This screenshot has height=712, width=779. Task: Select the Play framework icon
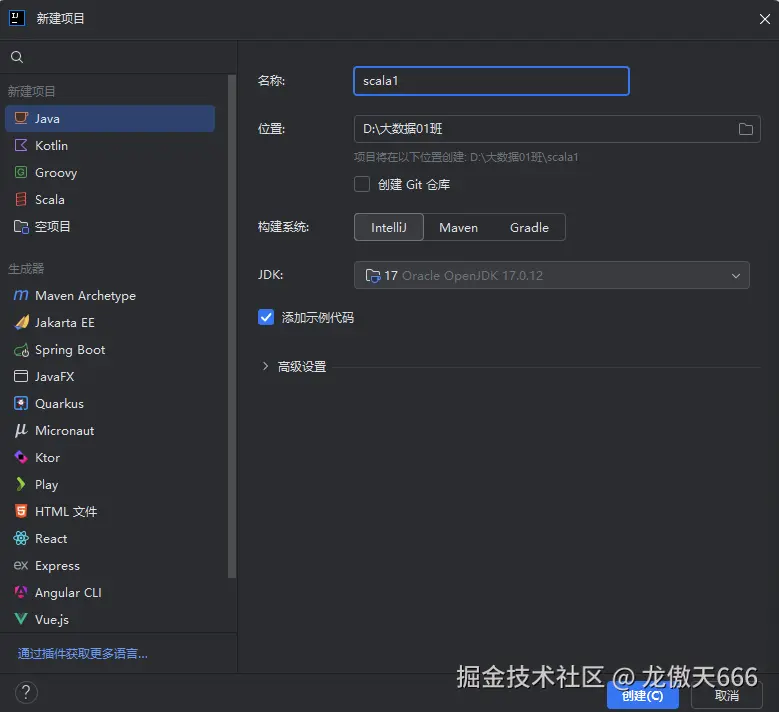click(21, 484)
